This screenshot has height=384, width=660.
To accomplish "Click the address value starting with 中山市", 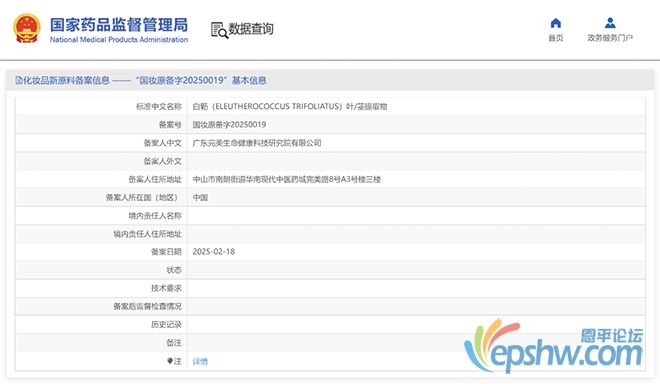I will 287,179.
